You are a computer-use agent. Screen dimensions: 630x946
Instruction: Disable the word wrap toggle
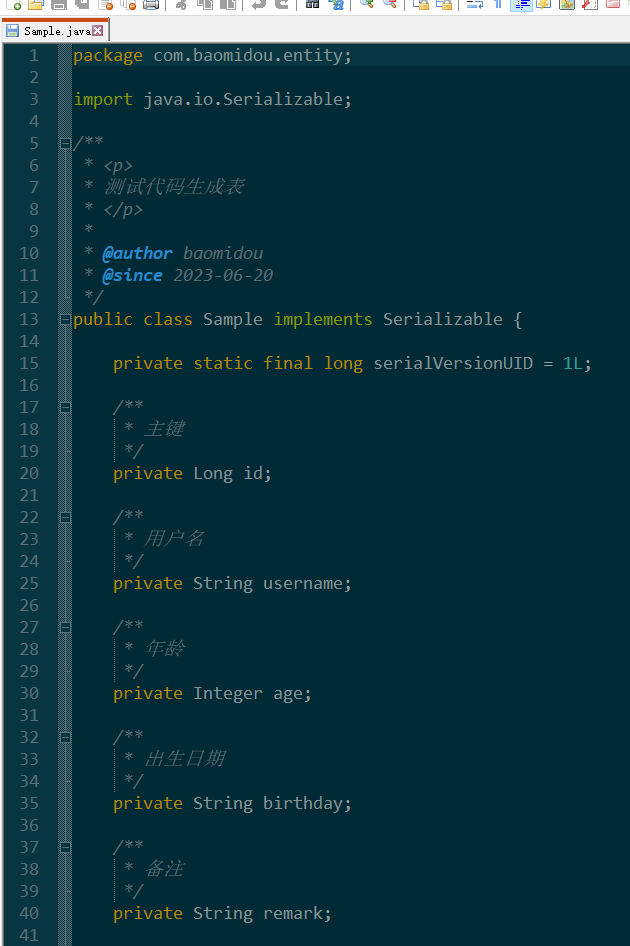click(x=476, y=6)
